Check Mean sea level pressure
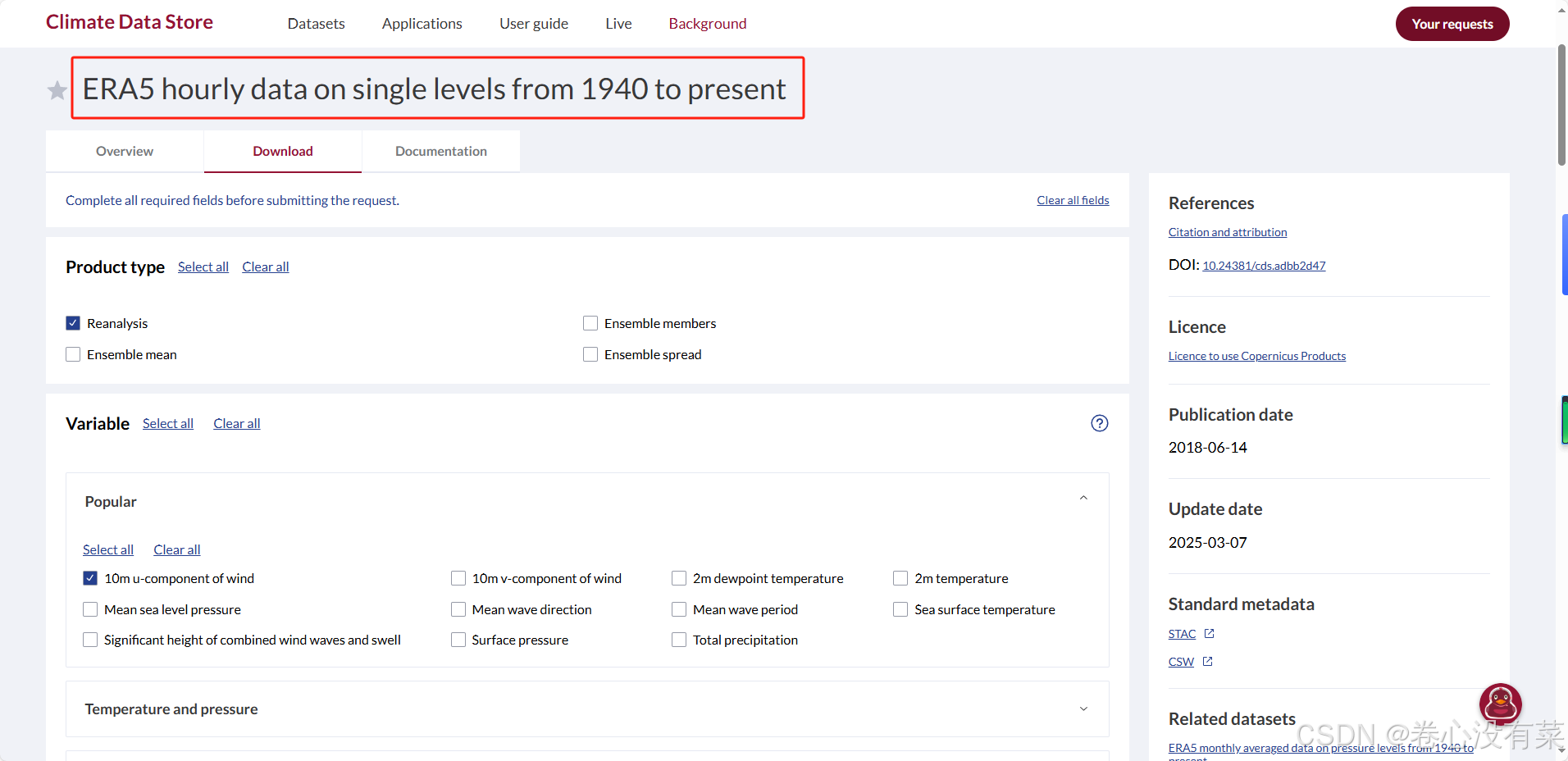The width and height of the screenshot is (1568, 761). click(x=90, y=609)
